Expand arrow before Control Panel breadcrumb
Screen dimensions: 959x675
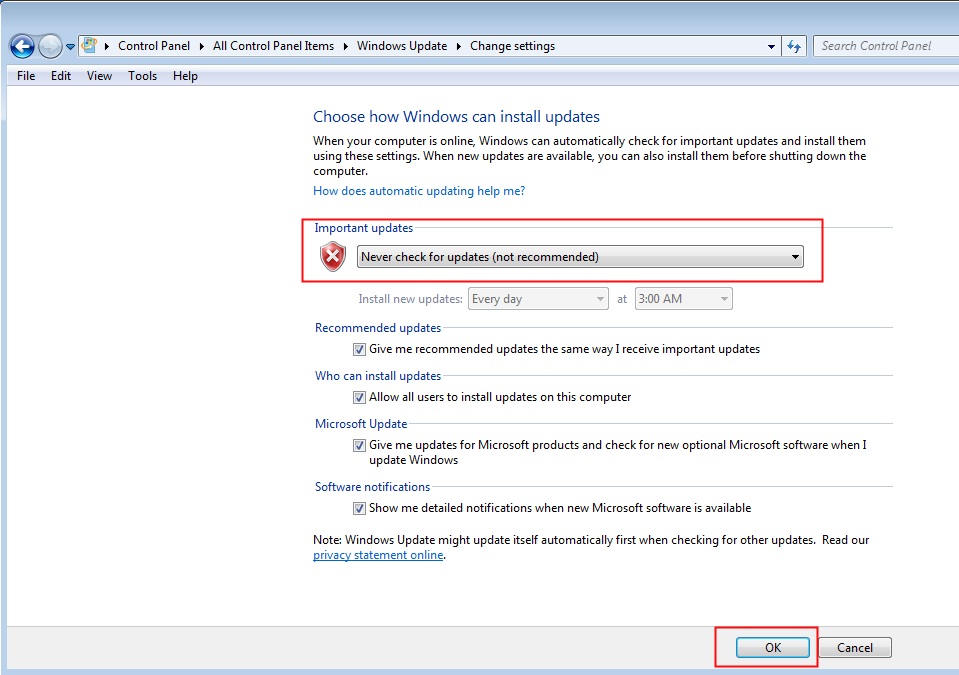click(106, 46)
